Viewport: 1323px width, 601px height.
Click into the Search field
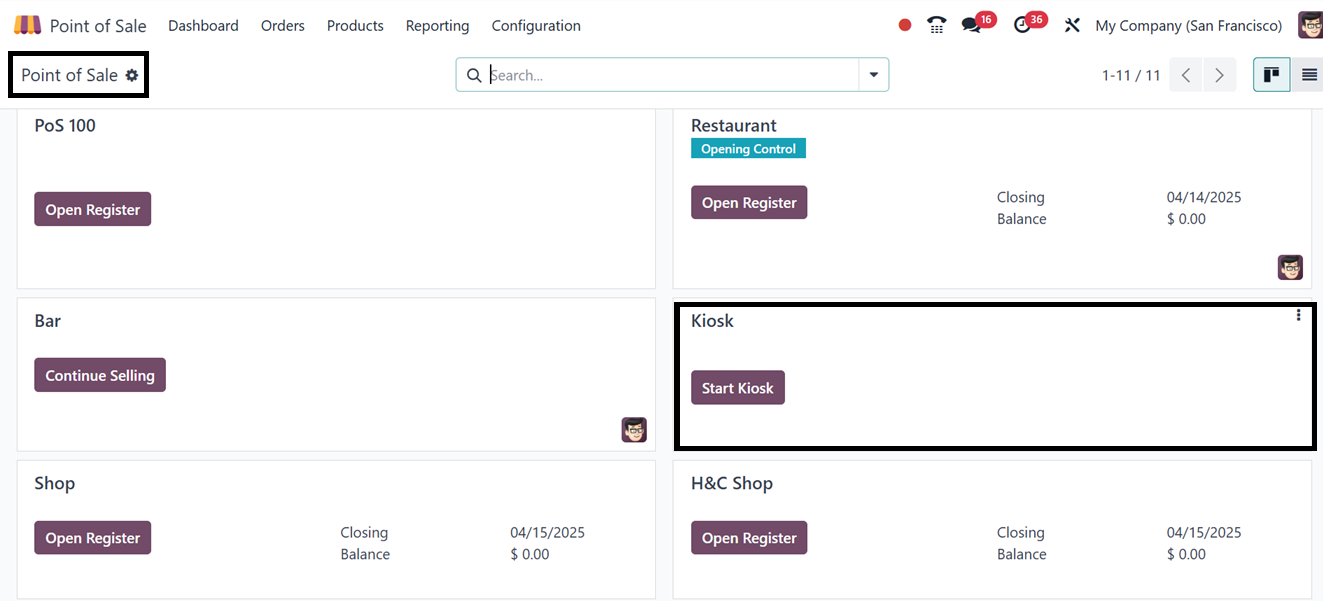pyautogui.click(x=670, y=75)
